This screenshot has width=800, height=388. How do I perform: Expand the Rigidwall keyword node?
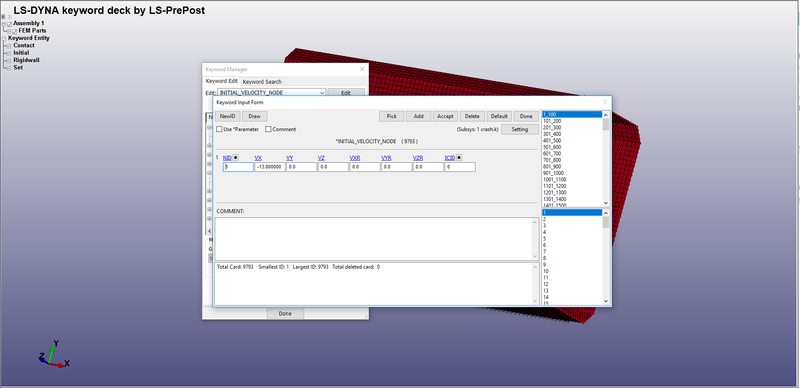click(x=9, y=60)
